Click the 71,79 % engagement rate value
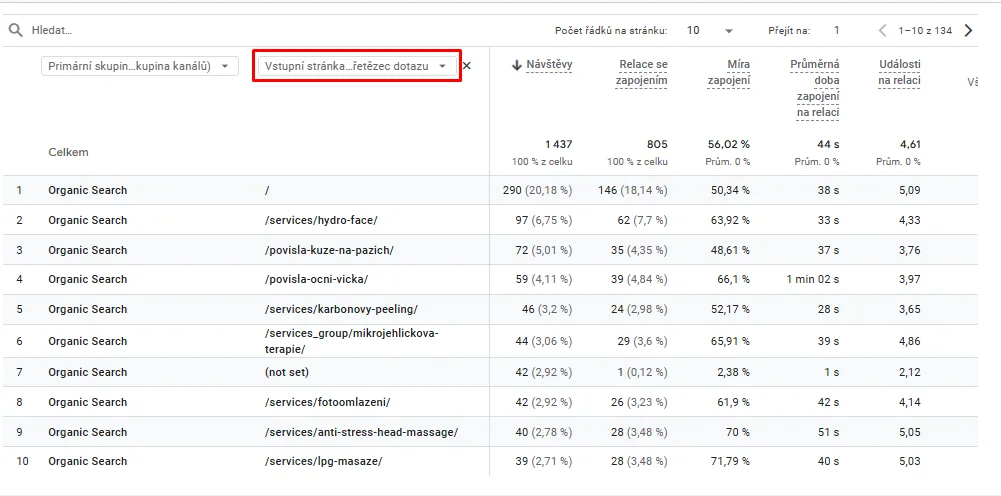 [730, 461]
